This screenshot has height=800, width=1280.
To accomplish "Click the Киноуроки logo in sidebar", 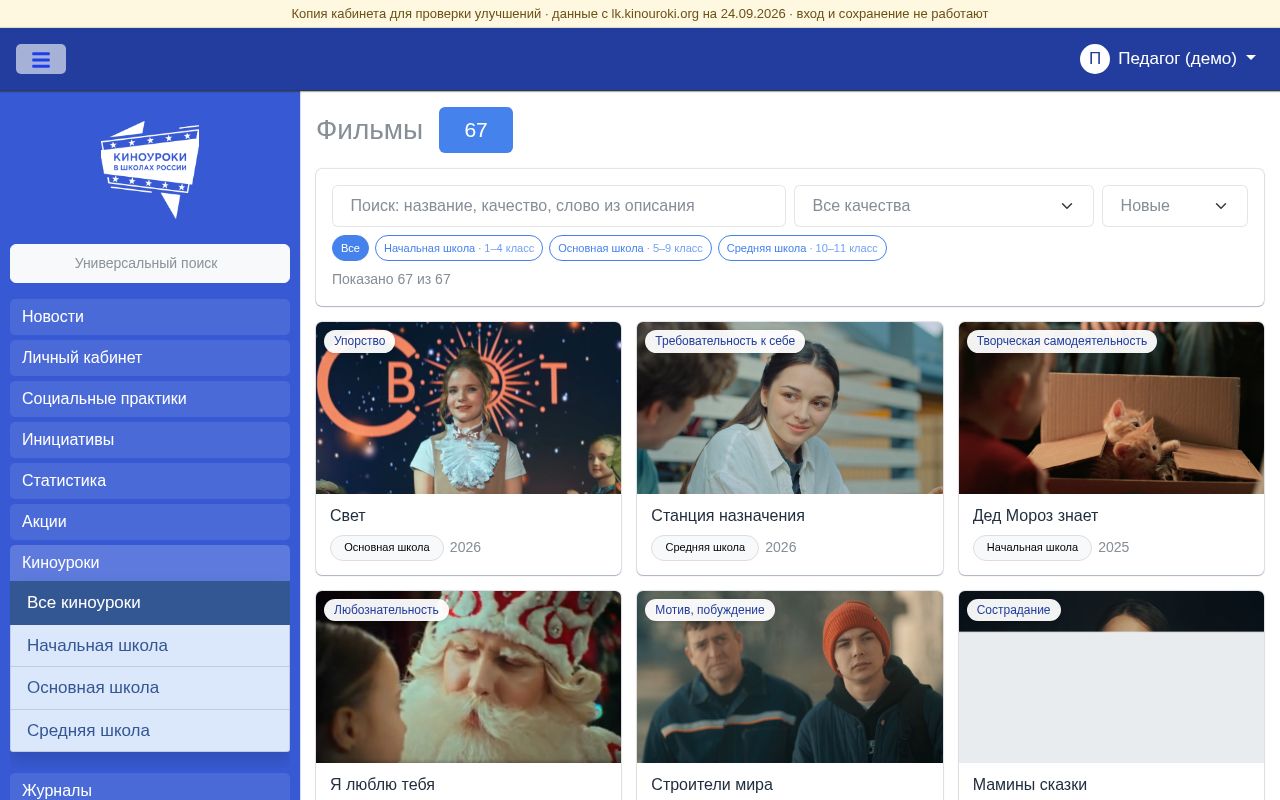I will 150,169.
